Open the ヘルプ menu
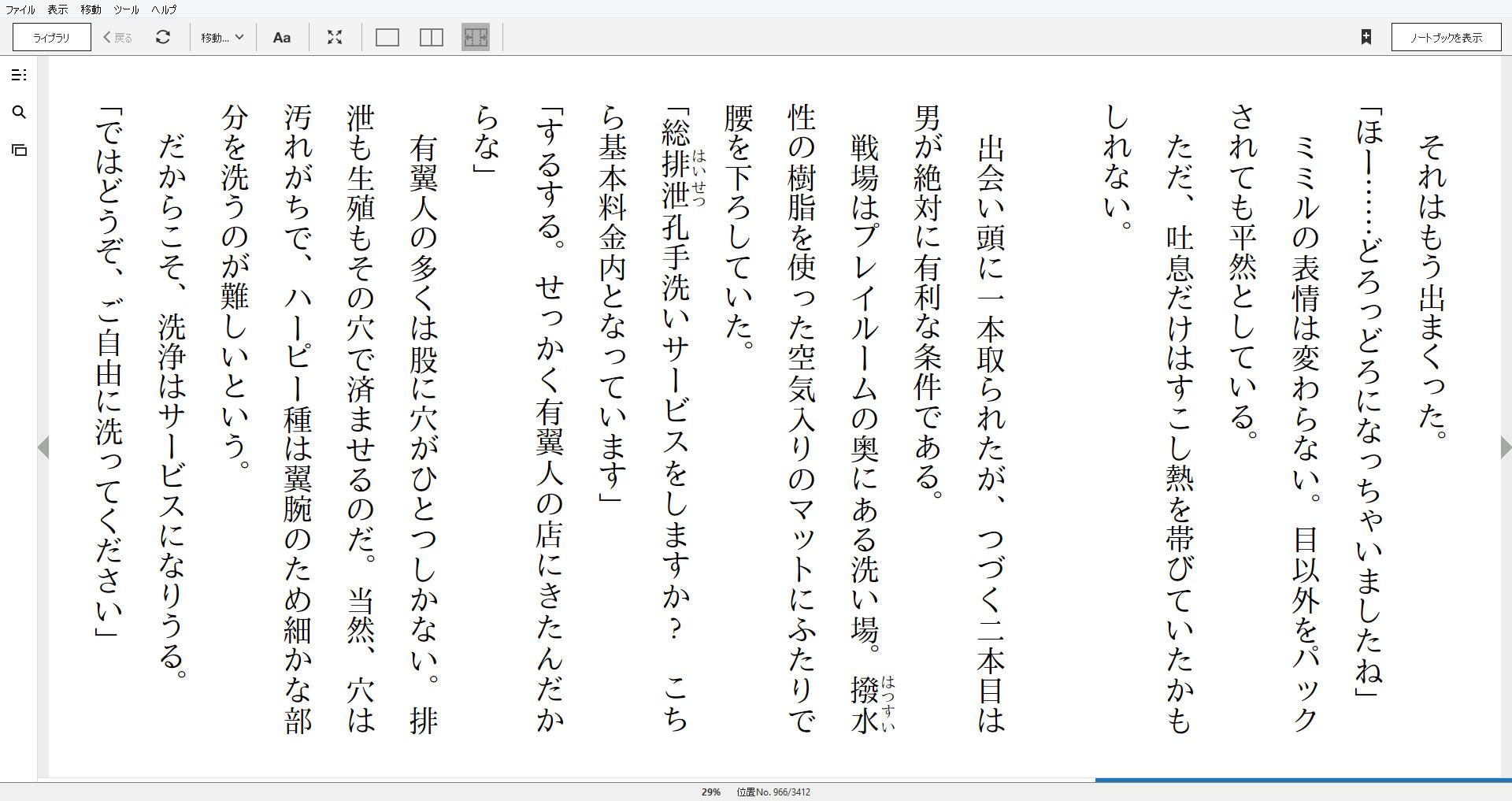This screenshot has width=1512, height=801. tap(164, 9)
